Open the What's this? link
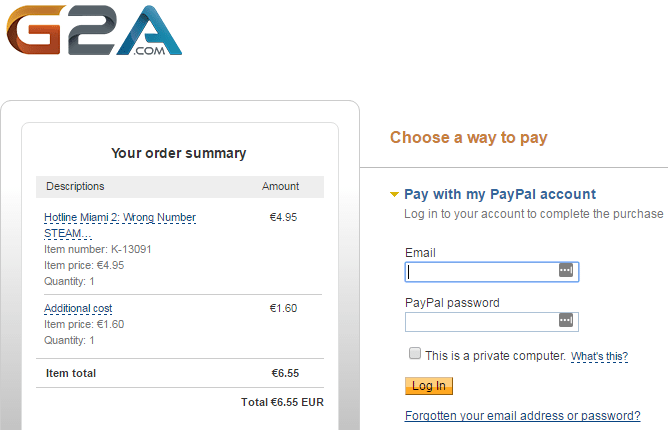 599,356
